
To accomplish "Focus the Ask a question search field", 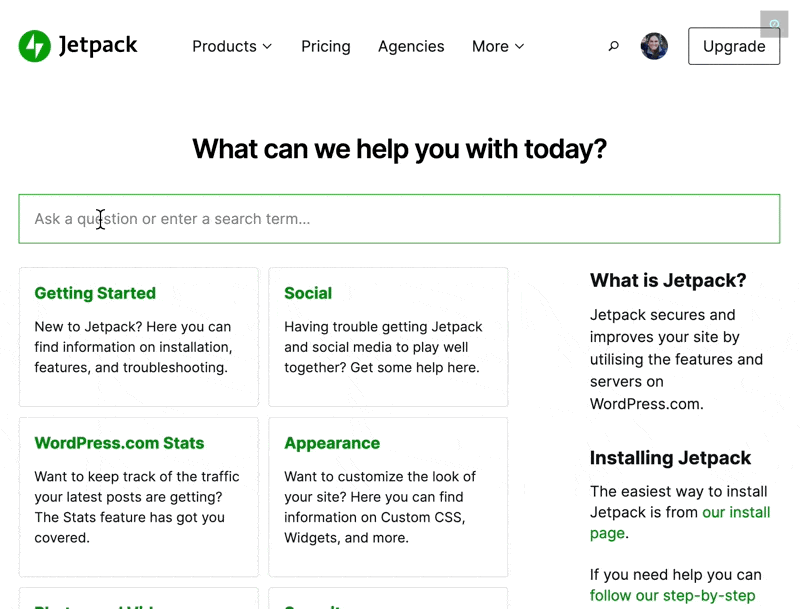I will [399, 219].
